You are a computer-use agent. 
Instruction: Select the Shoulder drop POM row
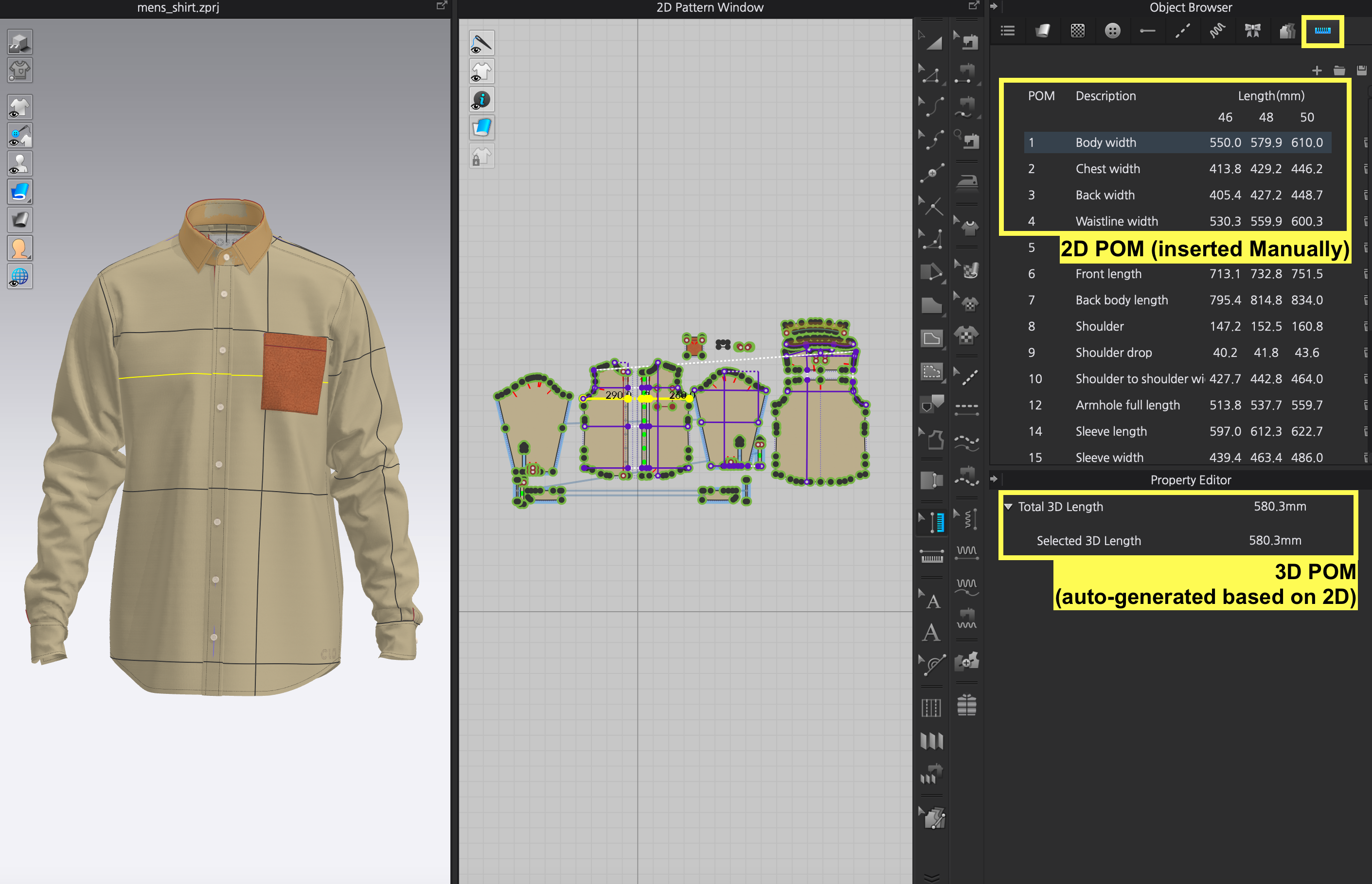1177,353
